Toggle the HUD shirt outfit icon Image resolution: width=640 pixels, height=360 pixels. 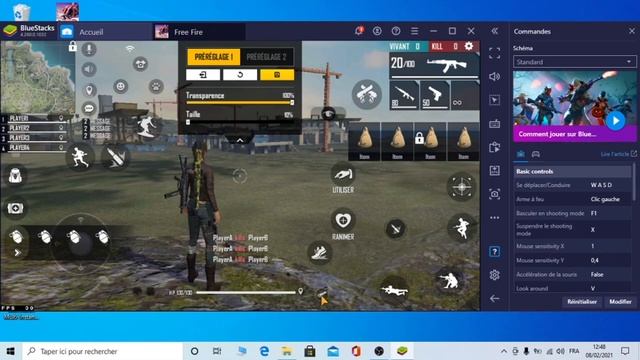140,64
